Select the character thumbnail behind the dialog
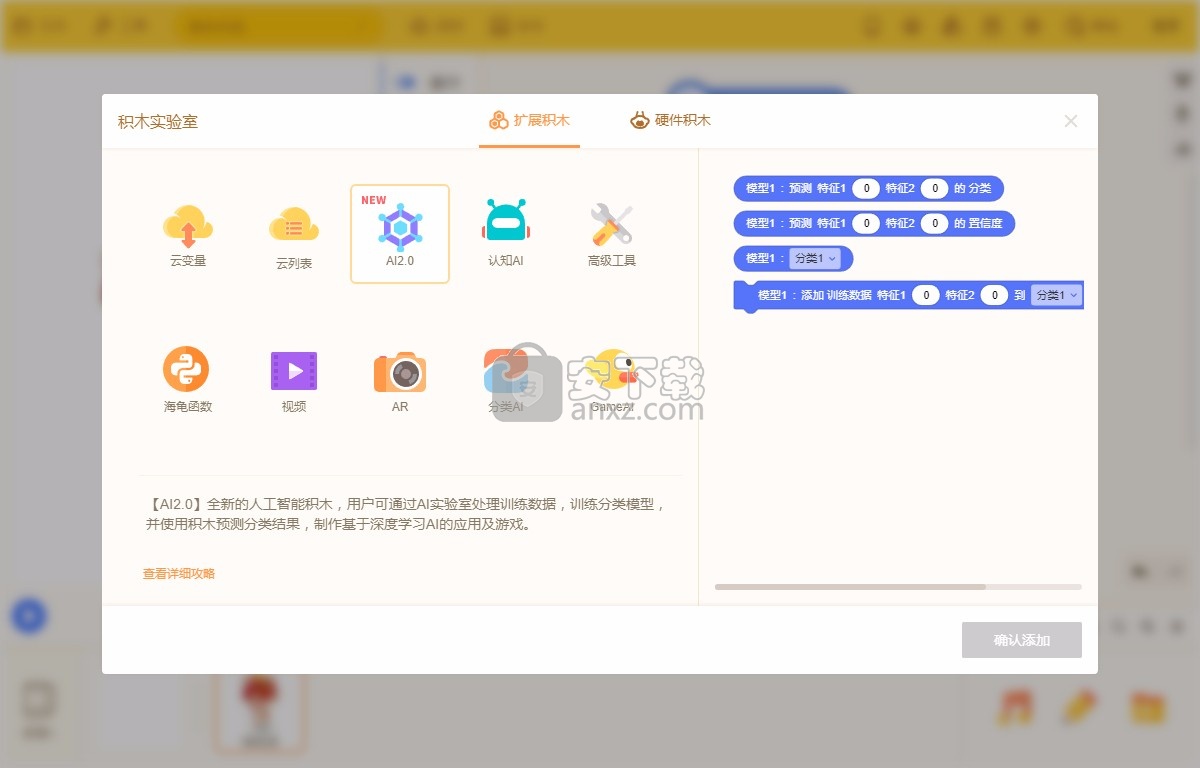Screen dimensions: 1200x768 coord(260,712)
